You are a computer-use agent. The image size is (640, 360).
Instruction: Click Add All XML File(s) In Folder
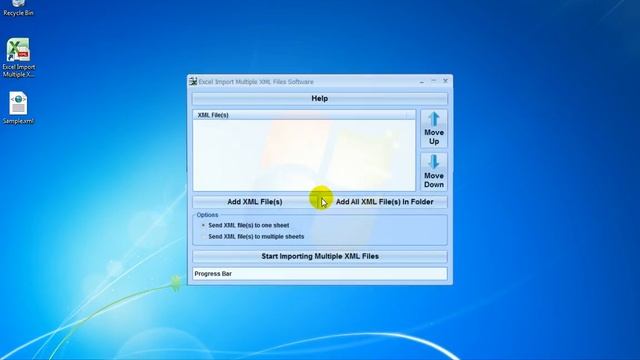384,202
